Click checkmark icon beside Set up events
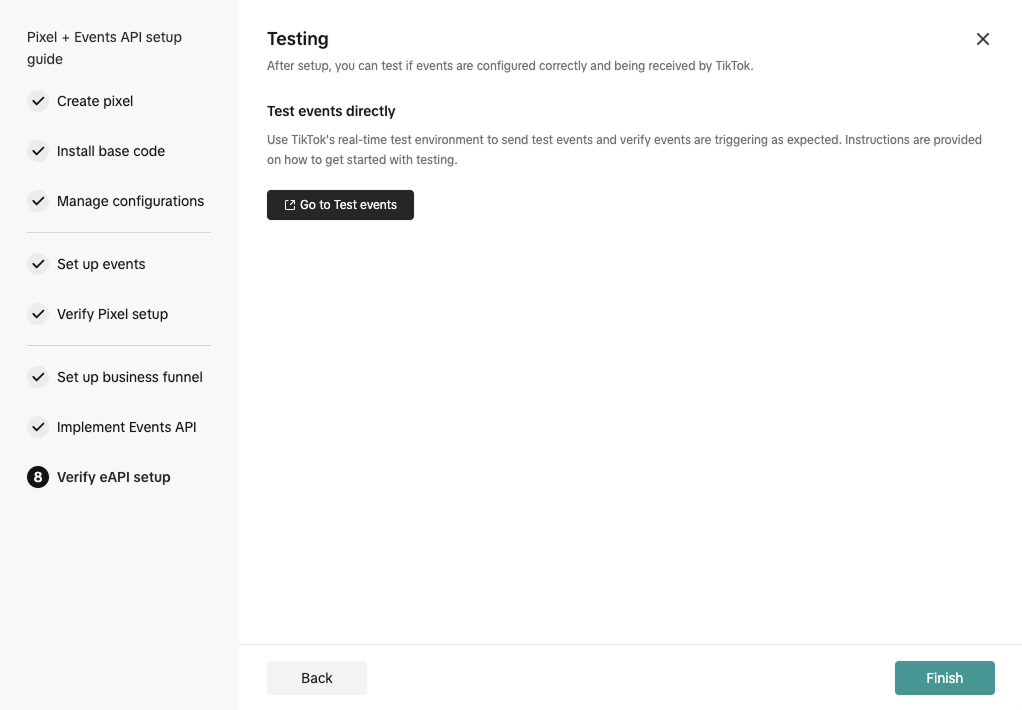Screen dimensions: 1022x710 coord(38,264)
